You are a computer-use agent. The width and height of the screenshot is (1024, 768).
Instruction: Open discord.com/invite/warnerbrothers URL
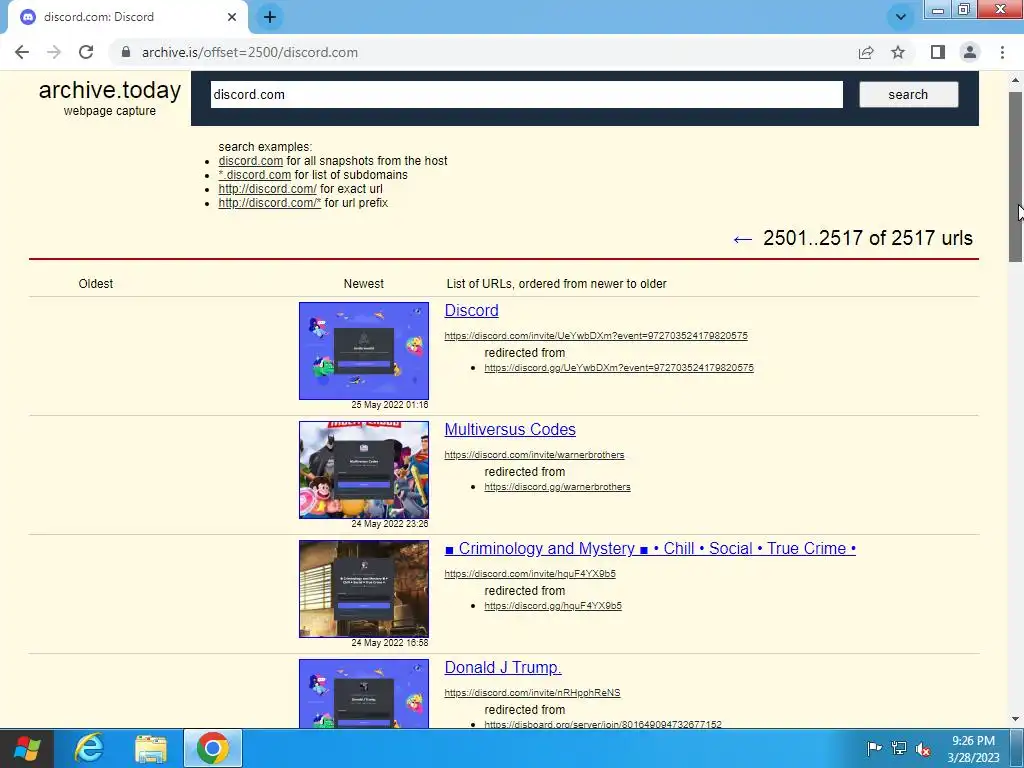pos(534,455)
